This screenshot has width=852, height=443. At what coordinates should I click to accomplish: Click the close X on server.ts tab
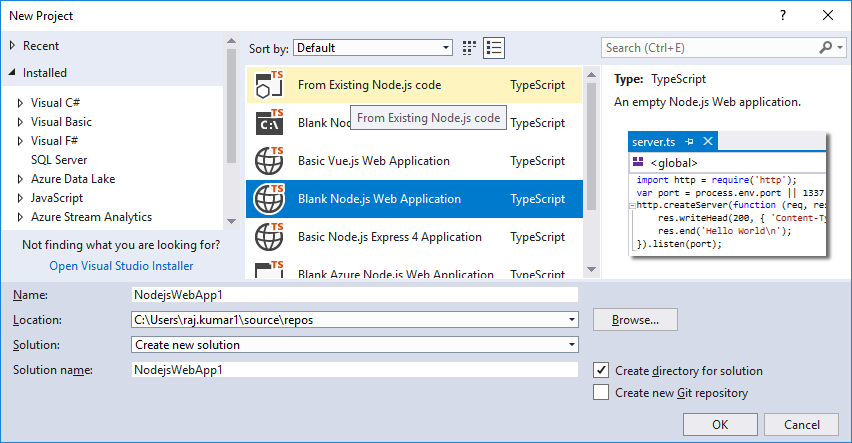pos(707,141)
